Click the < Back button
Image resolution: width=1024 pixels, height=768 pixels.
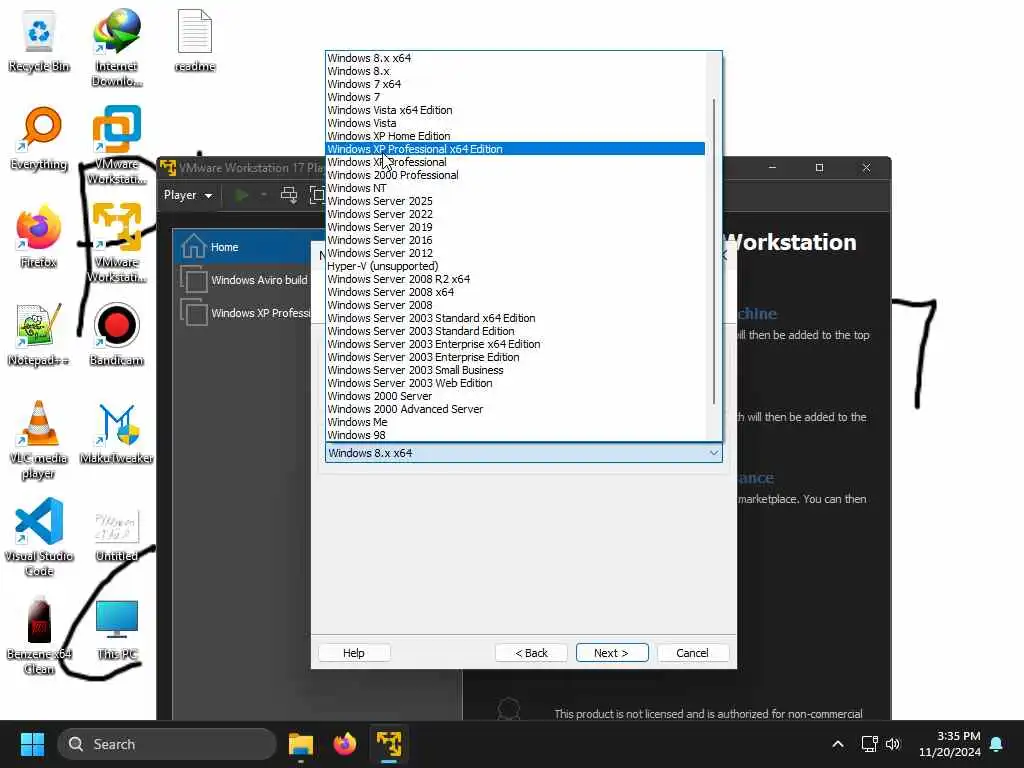532,652
